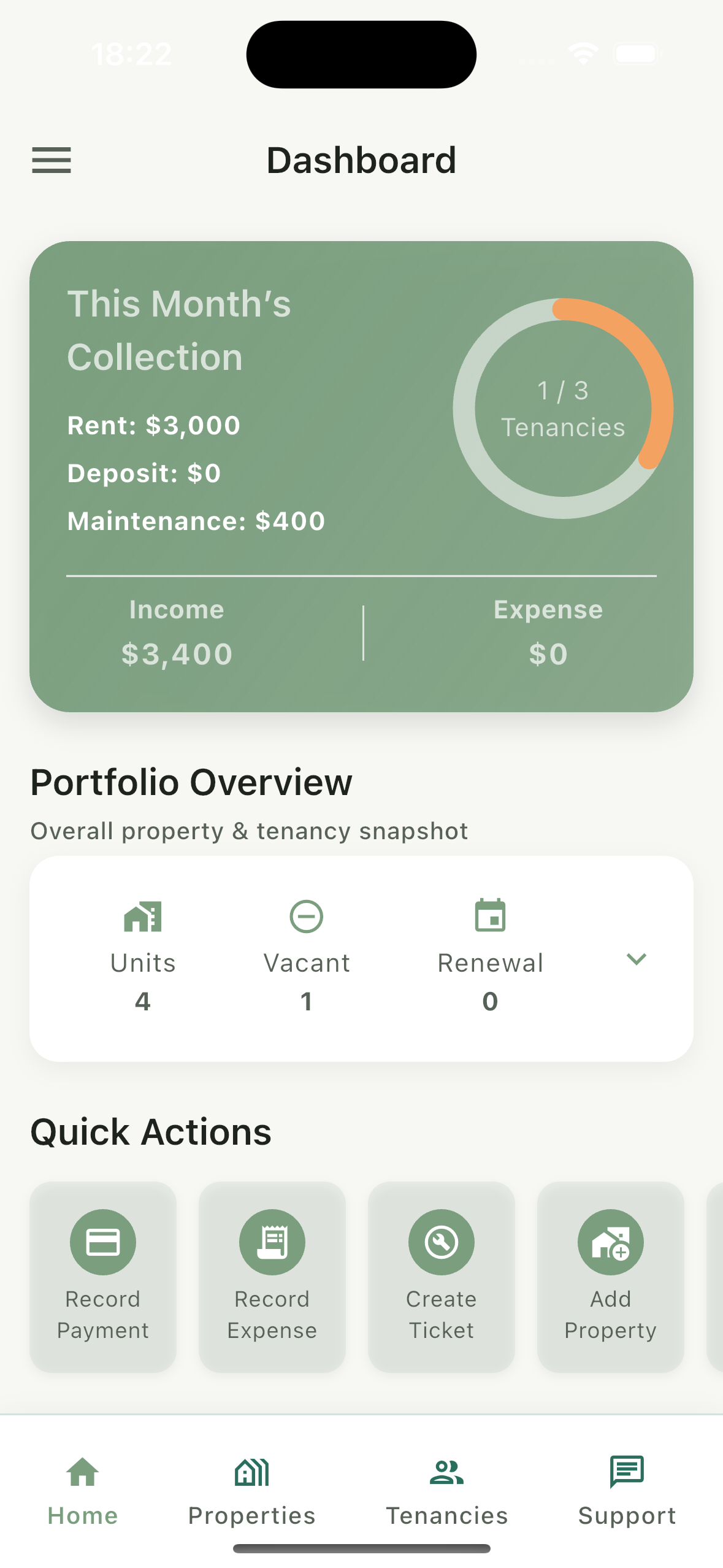Open the Support tab
The width and height of the screenshot is (723, 1568).
(x=627, y=1491)
